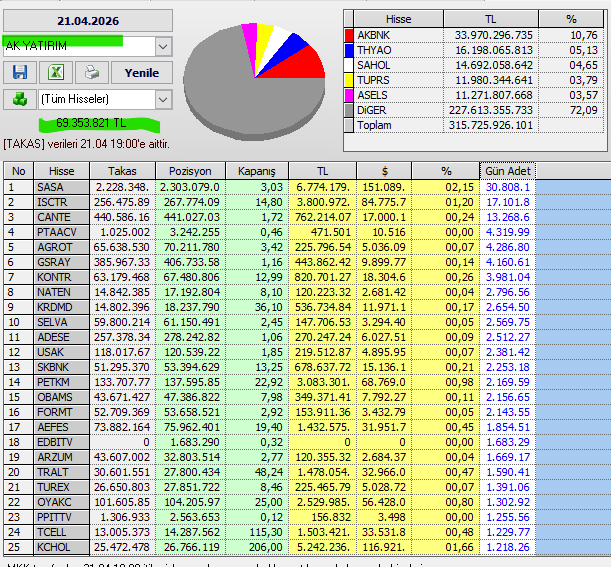The height and width of the screenshot is (567, 611).
Task: Select the USAK stock cell
Action: pyautogui.click(x=62, y=352)
